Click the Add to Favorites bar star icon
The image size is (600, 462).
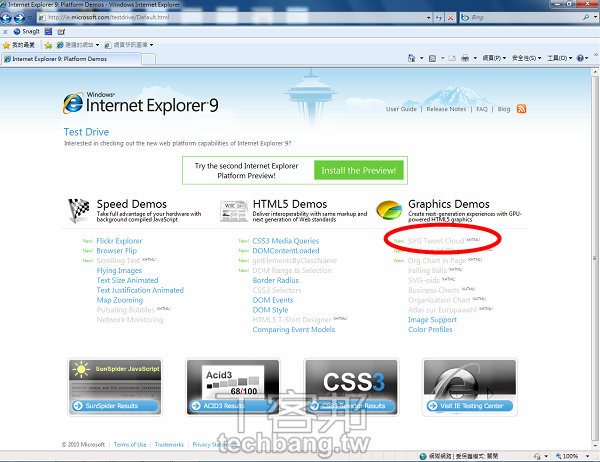[x=48, y=45]
